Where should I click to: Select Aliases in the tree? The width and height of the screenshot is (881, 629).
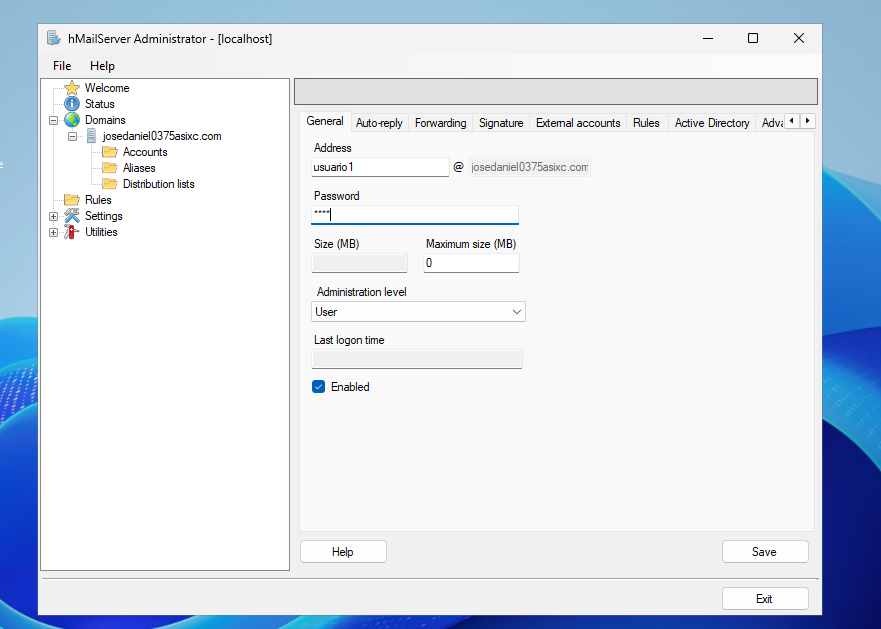[139, 168]
